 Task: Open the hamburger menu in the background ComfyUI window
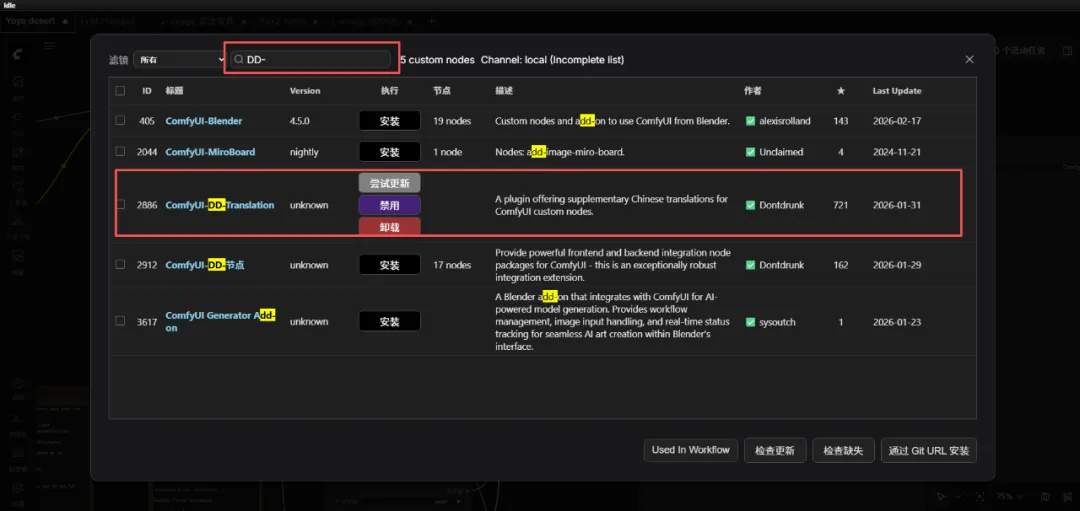49,46
